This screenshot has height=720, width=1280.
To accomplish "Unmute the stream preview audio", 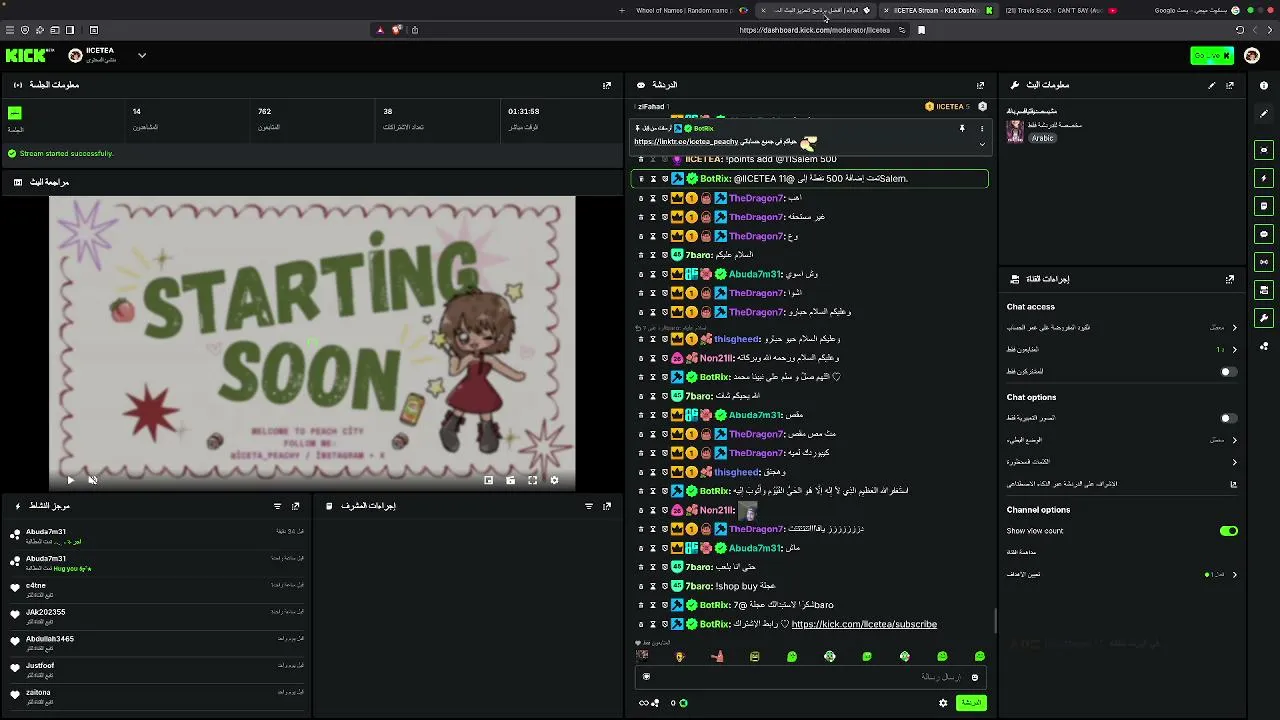I will [92, 481].
